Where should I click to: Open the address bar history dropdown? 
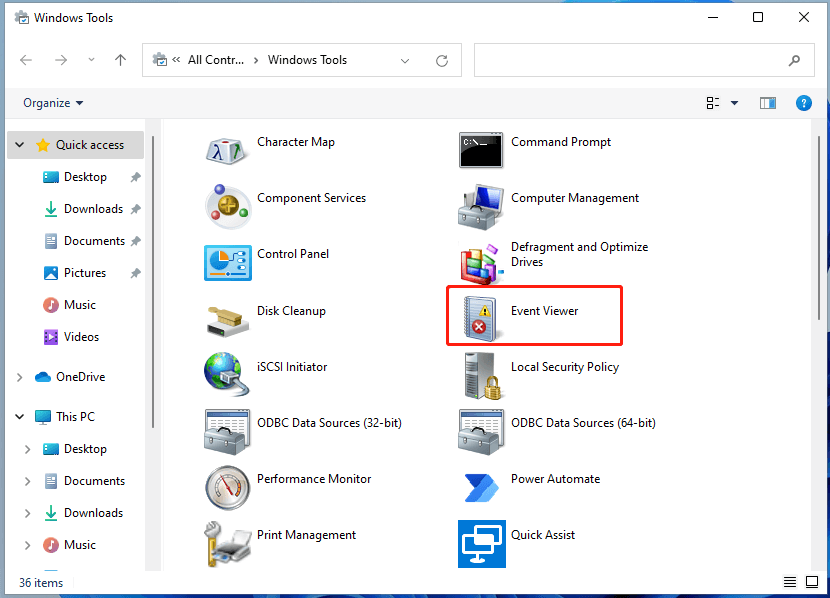click(405, 60)
